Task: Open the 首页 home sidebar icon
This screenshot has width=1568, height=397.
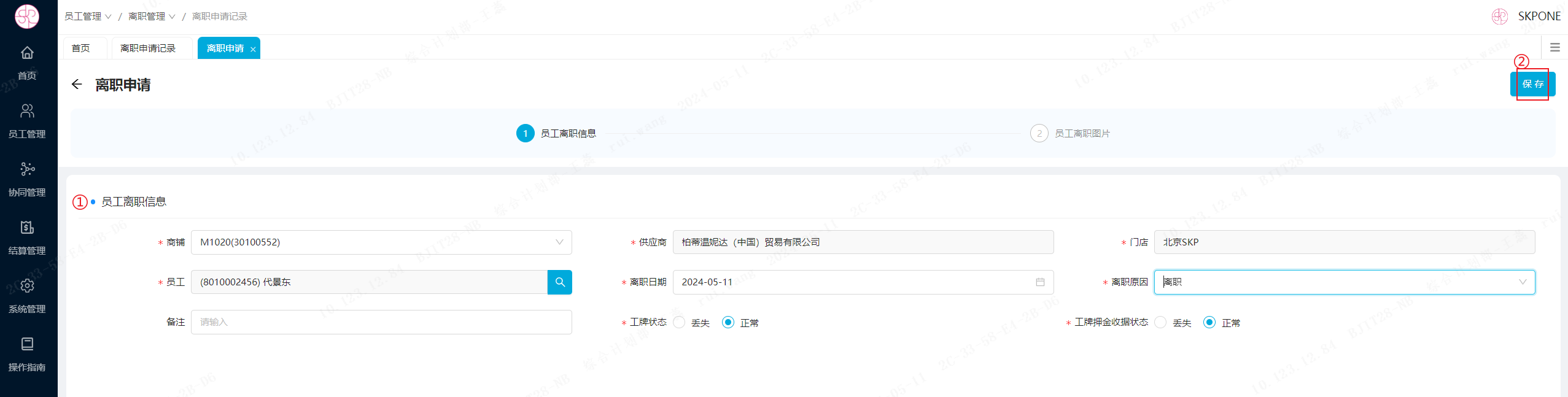Action: [27, 53]
